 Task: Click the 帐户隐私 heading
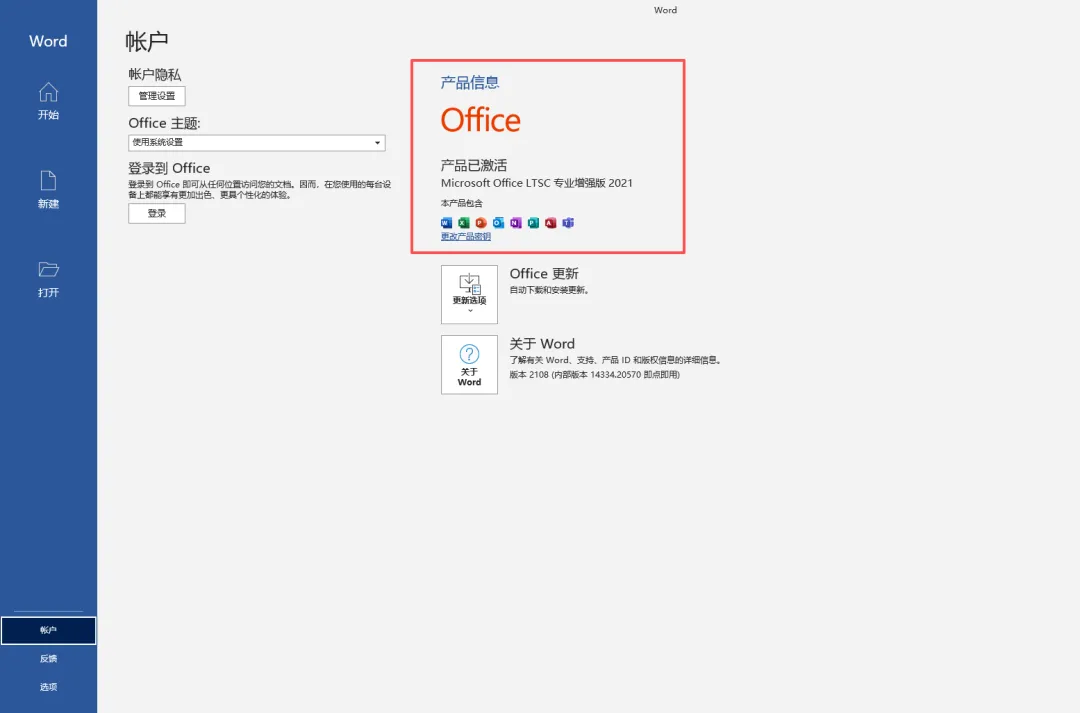click(x=154, y=74)
